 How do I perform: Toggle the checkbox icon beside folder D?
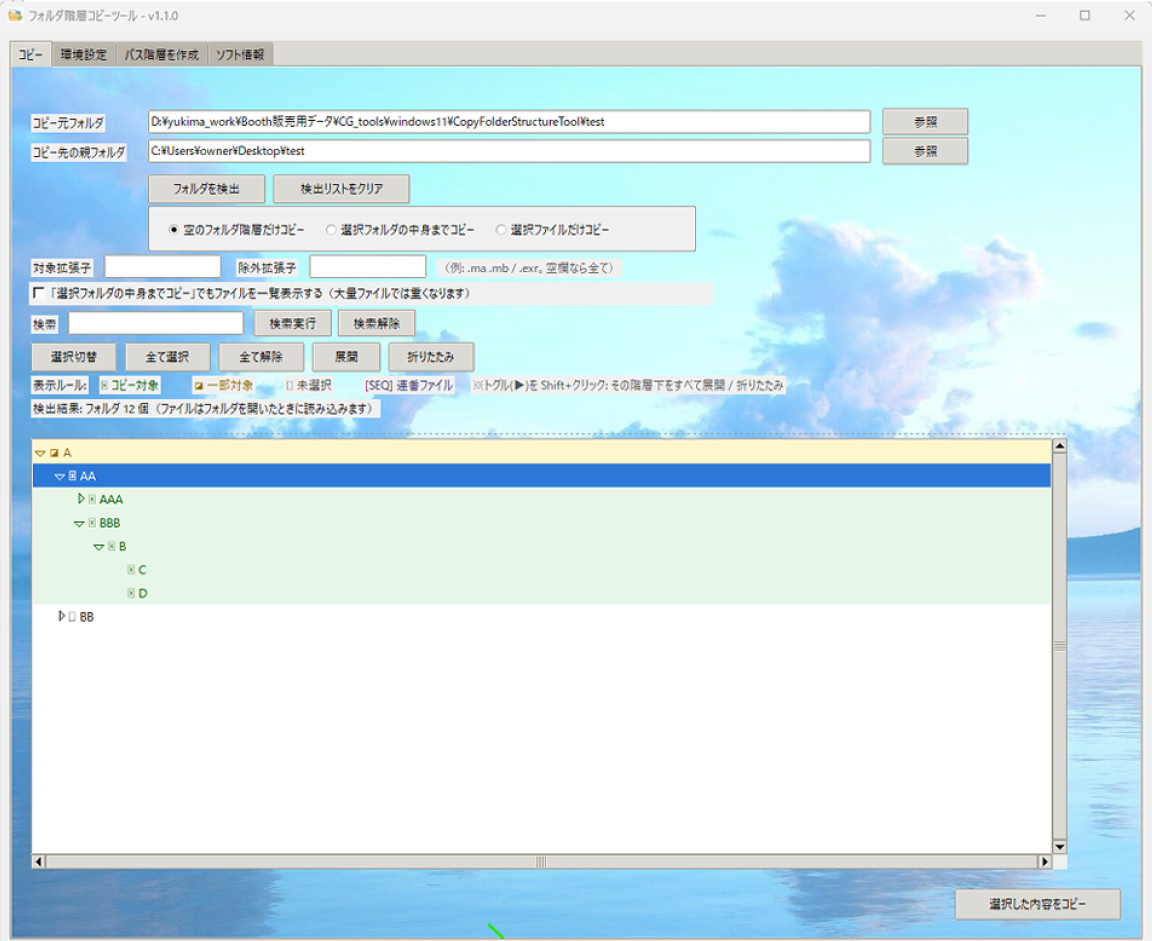pos(131,594)
